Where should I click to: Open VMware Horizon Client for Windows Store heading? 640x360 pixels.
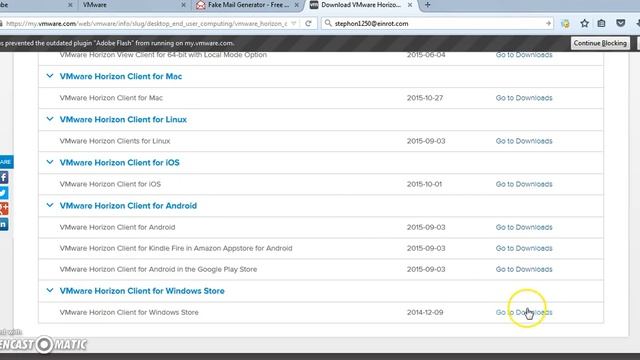point(142,291)
